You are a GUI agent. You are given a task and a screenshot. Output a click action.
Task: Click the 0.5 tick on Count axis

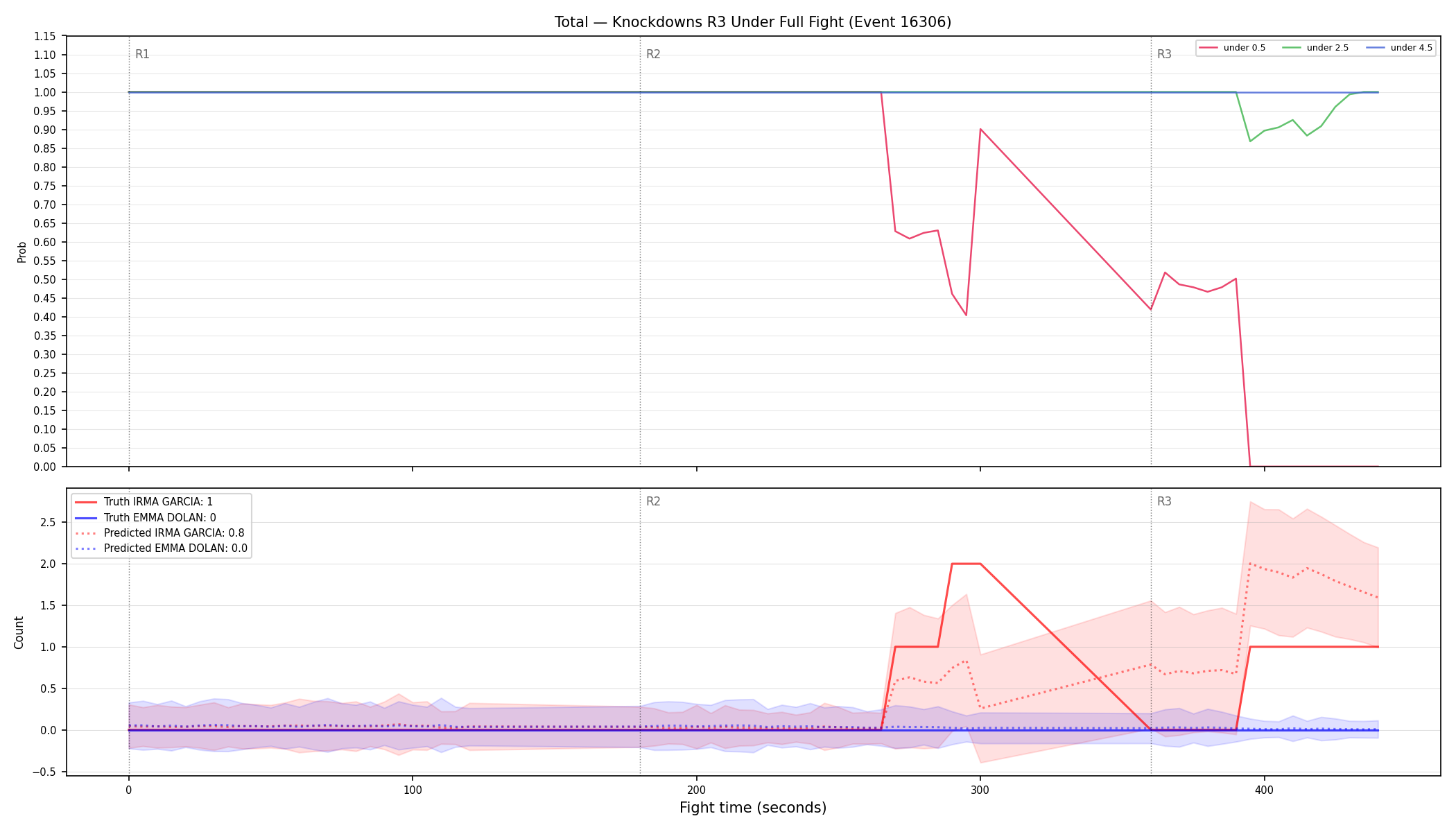click(x=48, y=688)
